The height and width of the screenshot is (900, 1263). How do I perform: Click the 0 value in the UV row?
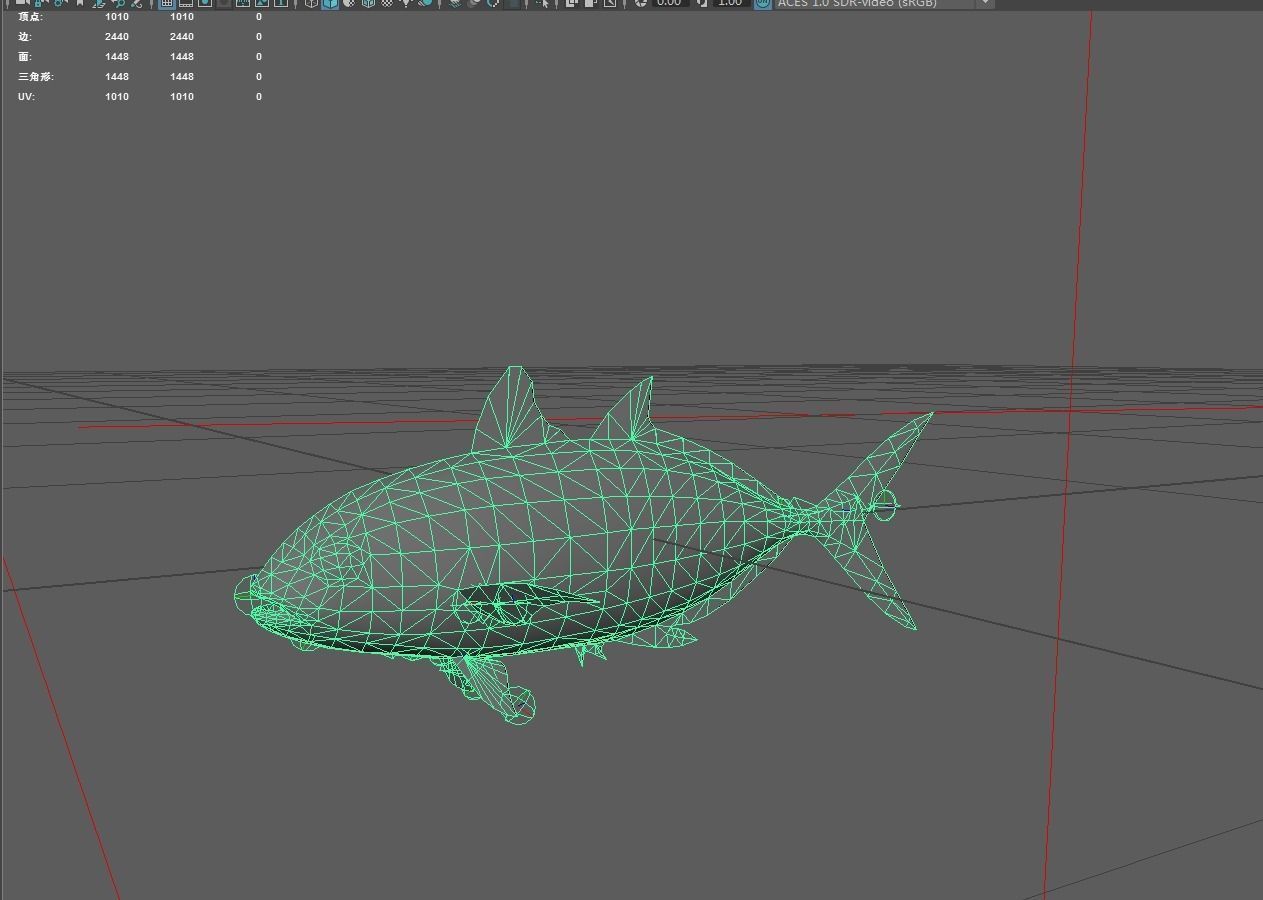(259, 97)
